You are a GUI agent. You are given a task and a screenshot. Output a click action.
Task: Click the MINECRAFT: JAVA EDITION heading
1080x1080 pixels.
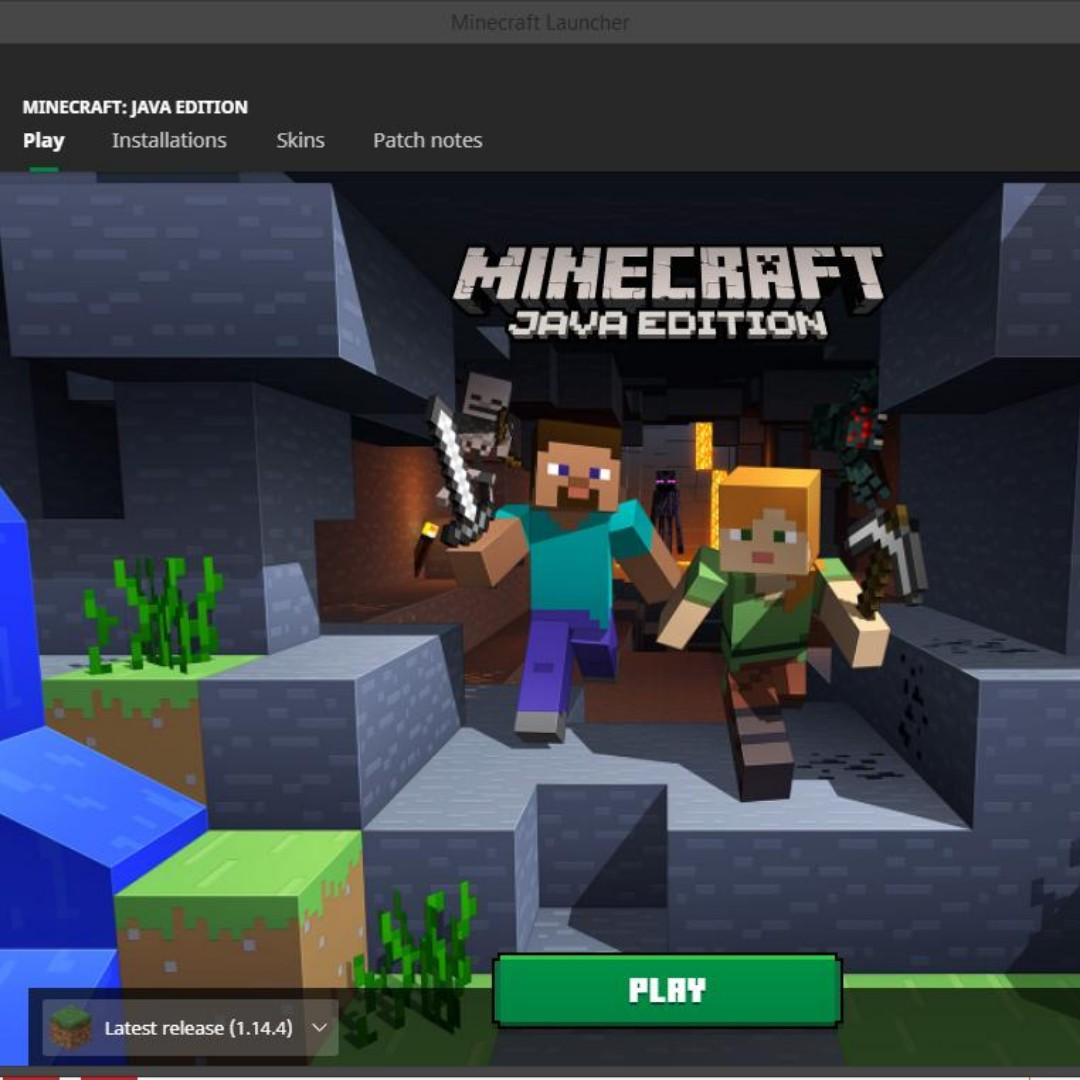click(136, 107)
